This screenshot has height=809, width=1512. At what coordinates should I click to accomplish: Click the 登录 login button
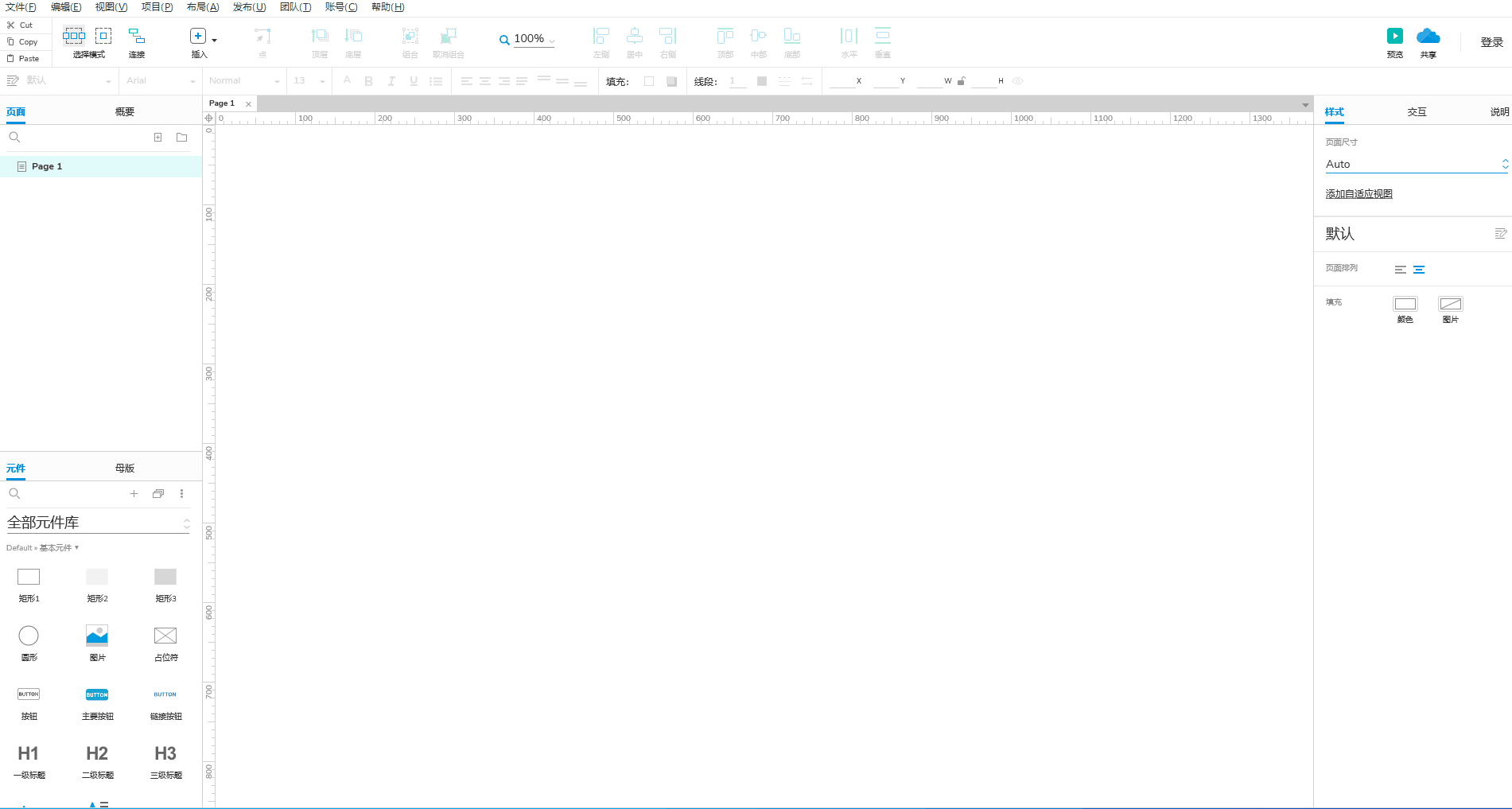click(x=1491, y=42)
